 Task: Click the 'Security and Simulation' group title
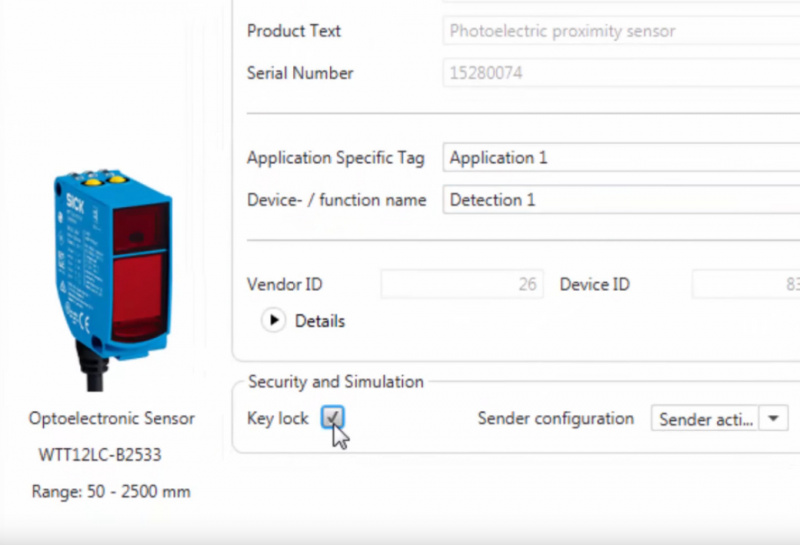336,382
